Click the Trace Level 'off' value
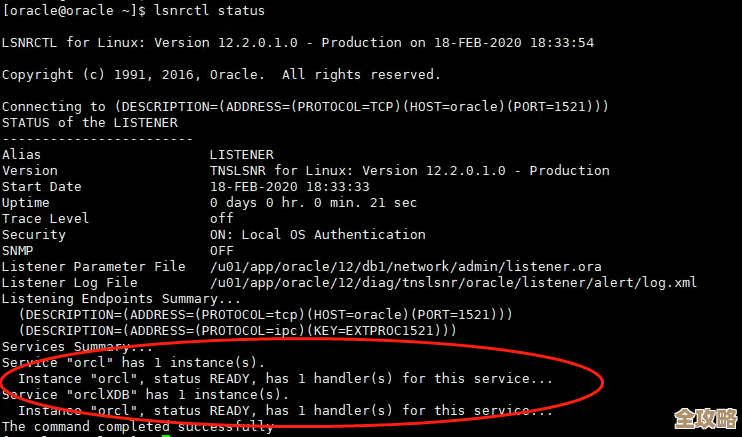 pos(221,219)
